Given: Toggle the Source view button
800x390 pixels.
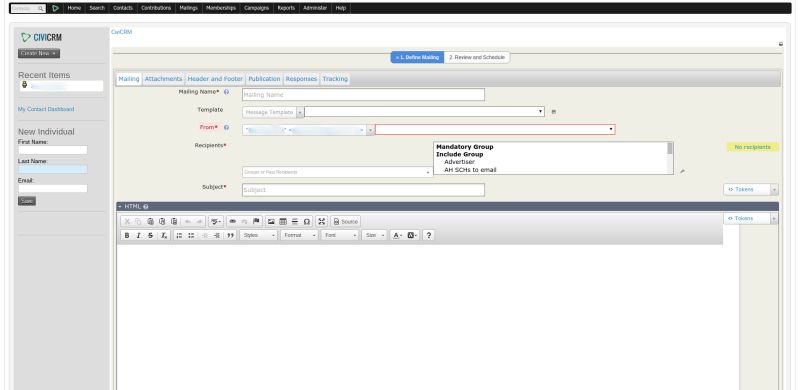Looking at the screenshot, I should pos(345,222).
